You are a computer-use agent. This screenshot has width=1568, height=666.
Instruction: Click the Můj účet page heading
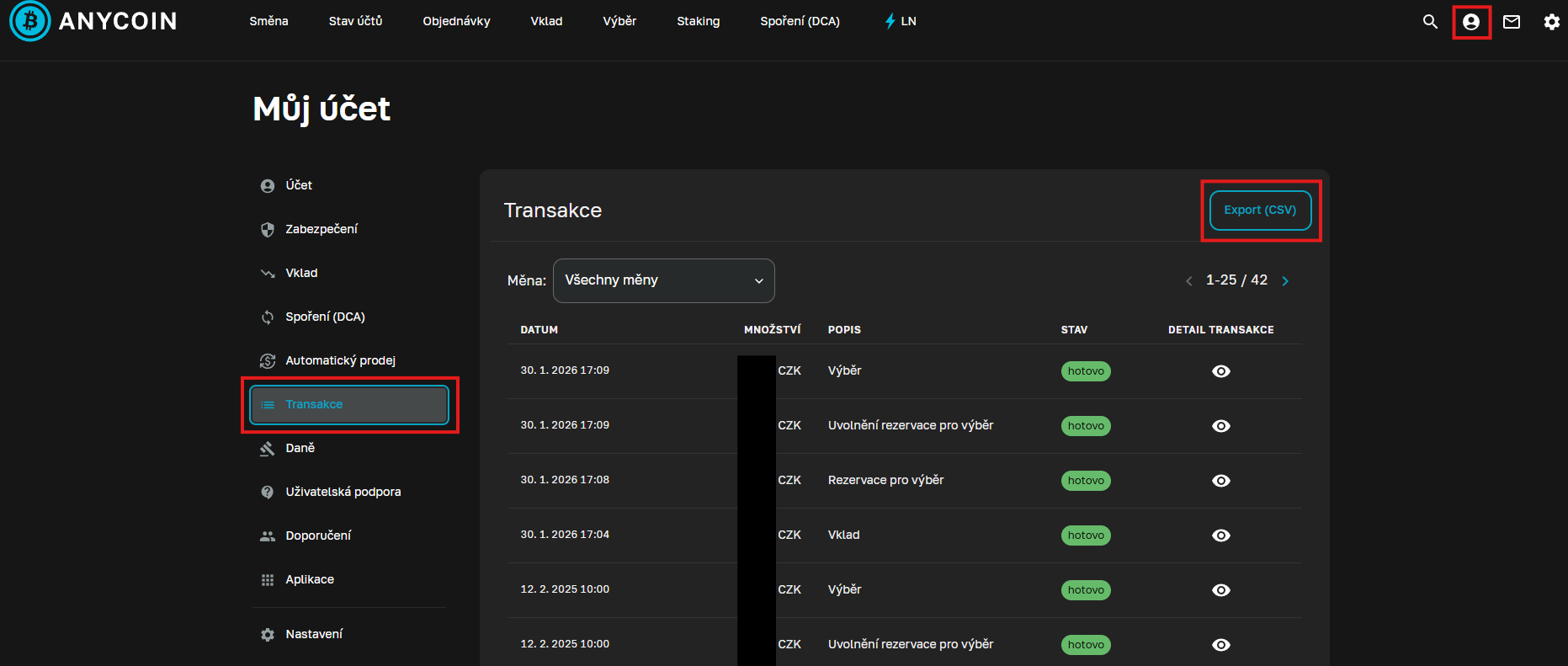pyautogui.click(x=322, y=109)
